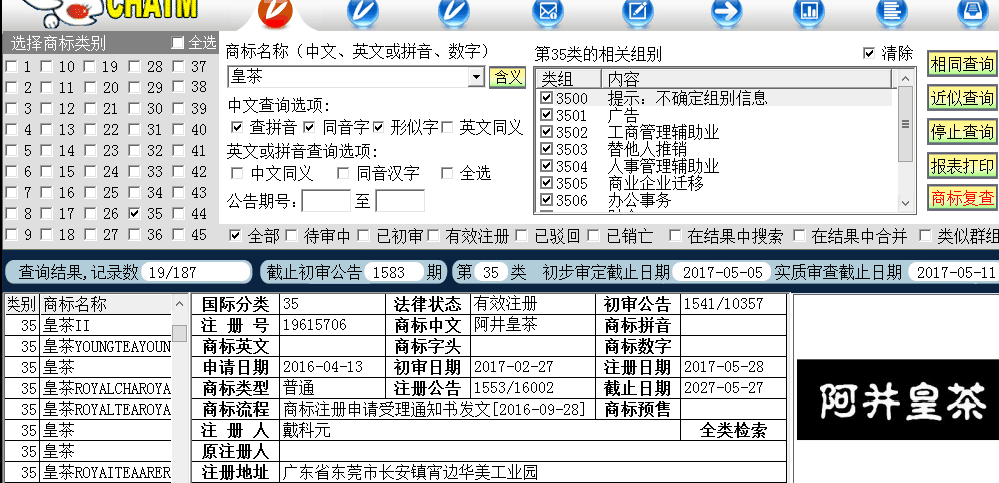Viewport: 999px width, 483px height.
Task: Check class 28 checkbox
Action: tap(134, 66)
